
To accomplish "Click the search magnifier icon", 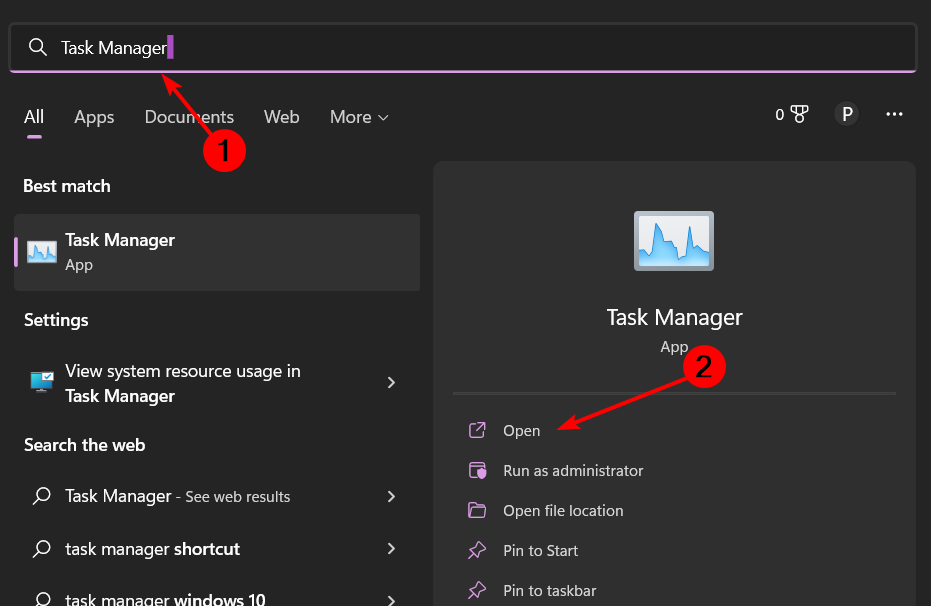I will [38, 47].
